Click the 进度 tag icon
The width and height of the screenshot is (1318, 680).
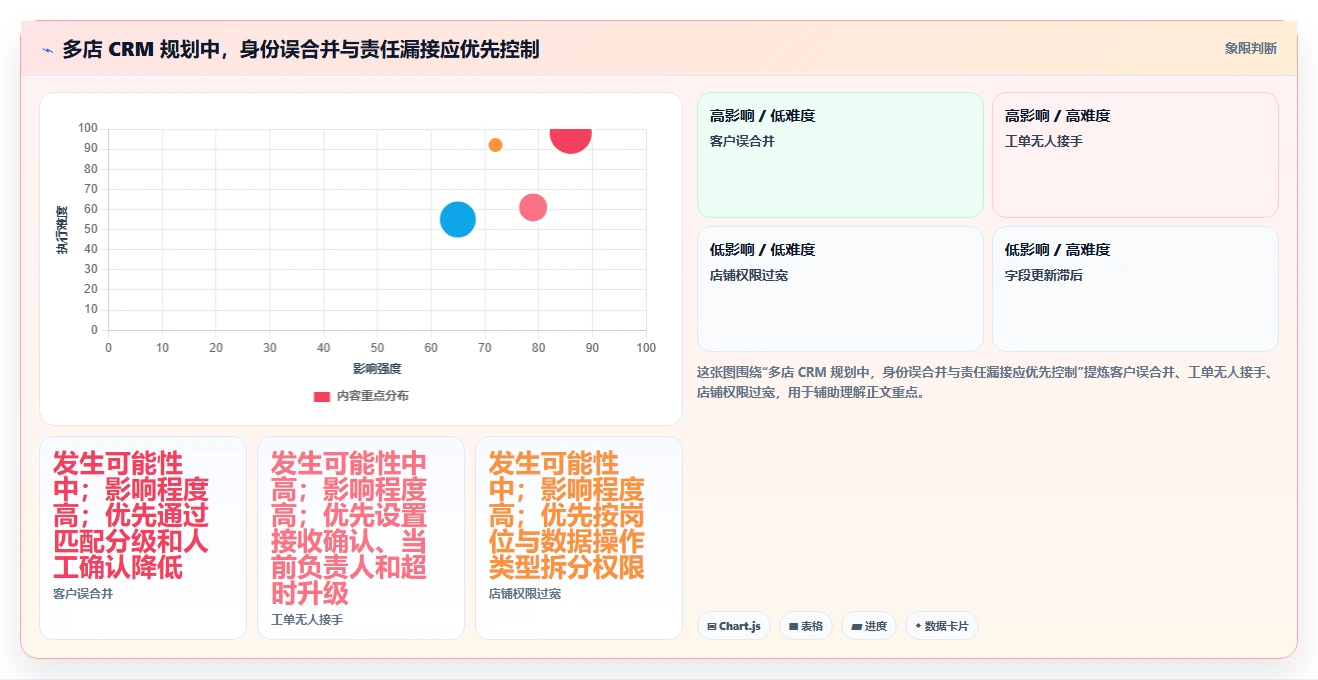click(857, 627)
